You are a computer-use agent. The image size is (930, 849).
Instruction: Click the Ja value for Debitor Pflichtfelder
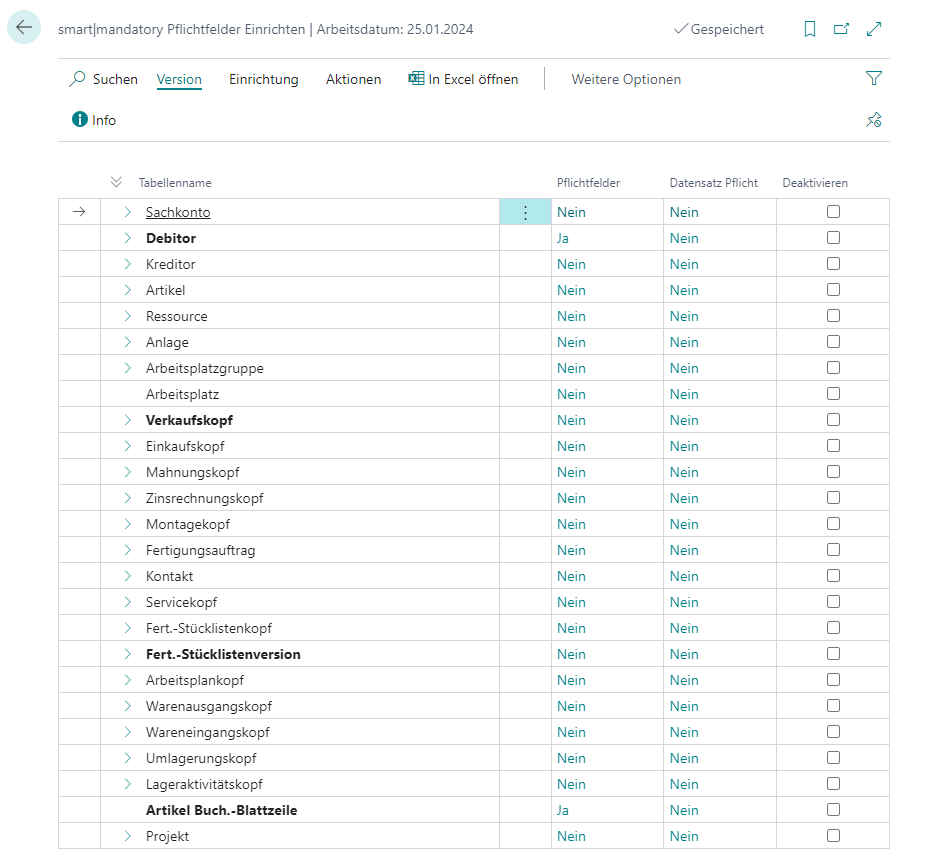click(563, 237)
